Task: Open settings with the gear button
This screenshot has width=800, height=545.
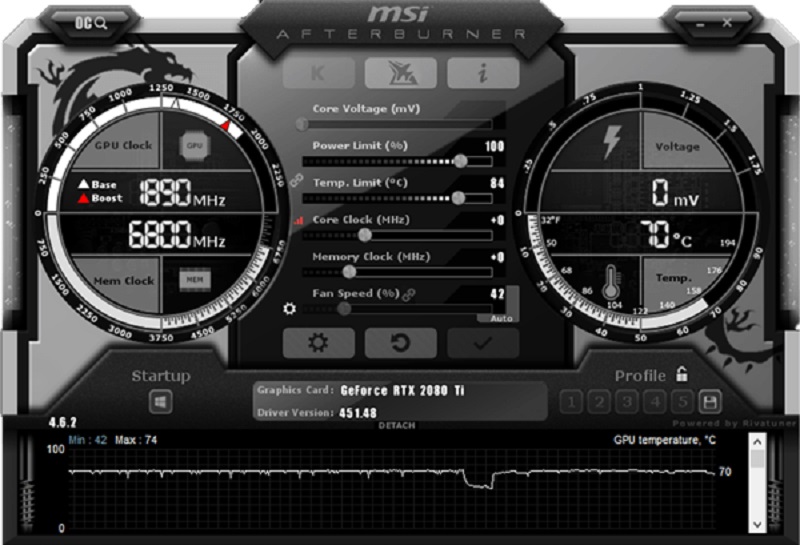Action: click(x=319, y=343)
